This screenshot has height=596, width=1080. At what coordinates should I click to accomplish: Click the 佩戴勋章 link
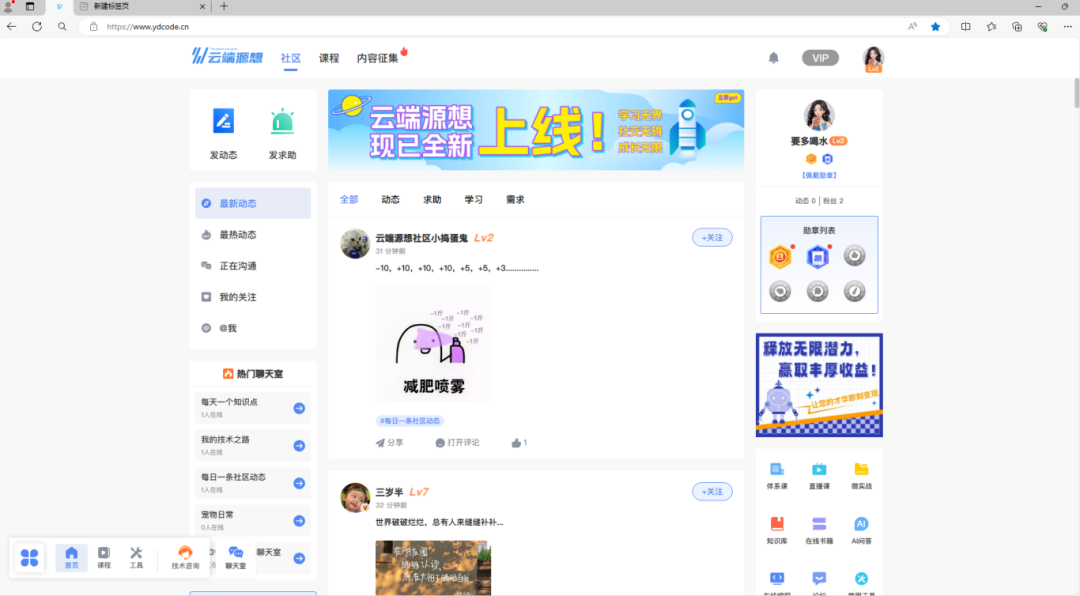coord(819,175)
